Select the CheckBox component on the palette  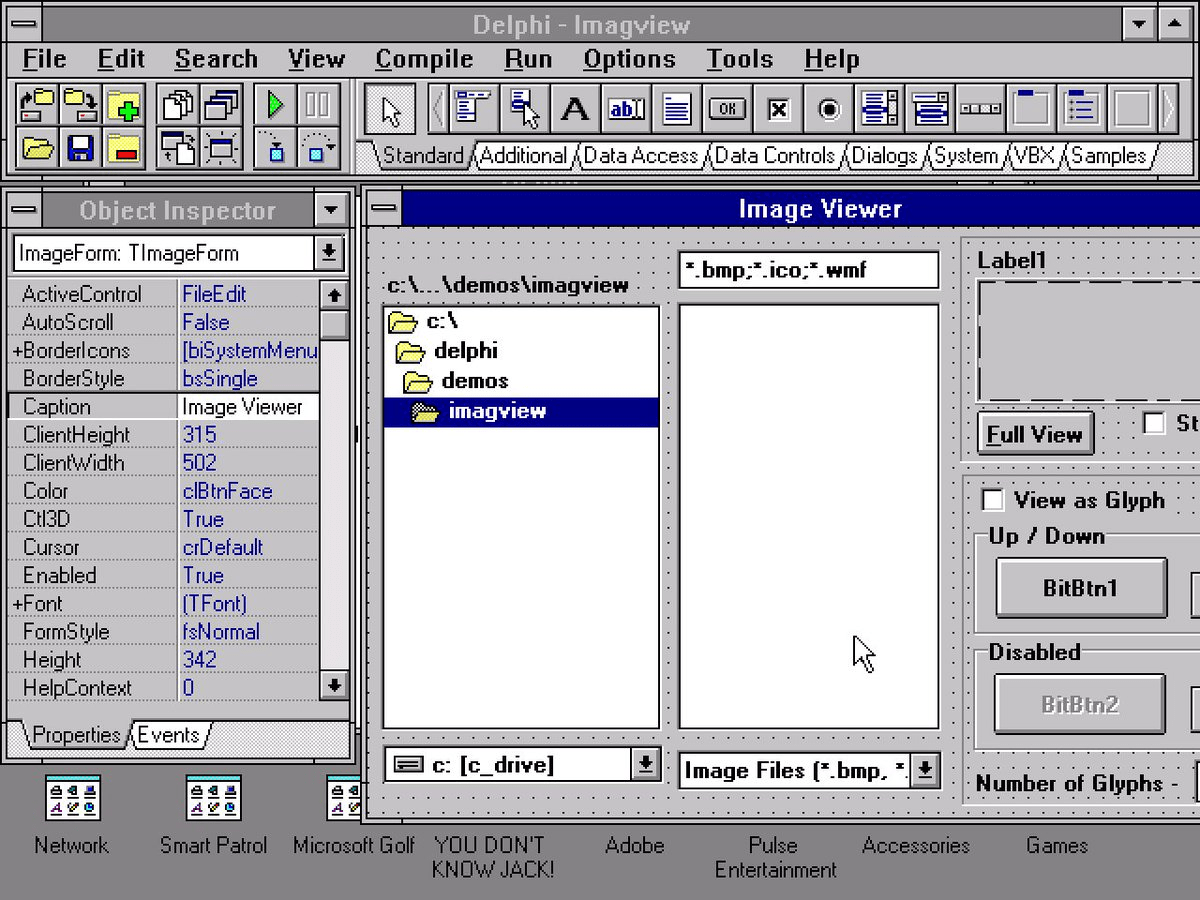[778, 108]
